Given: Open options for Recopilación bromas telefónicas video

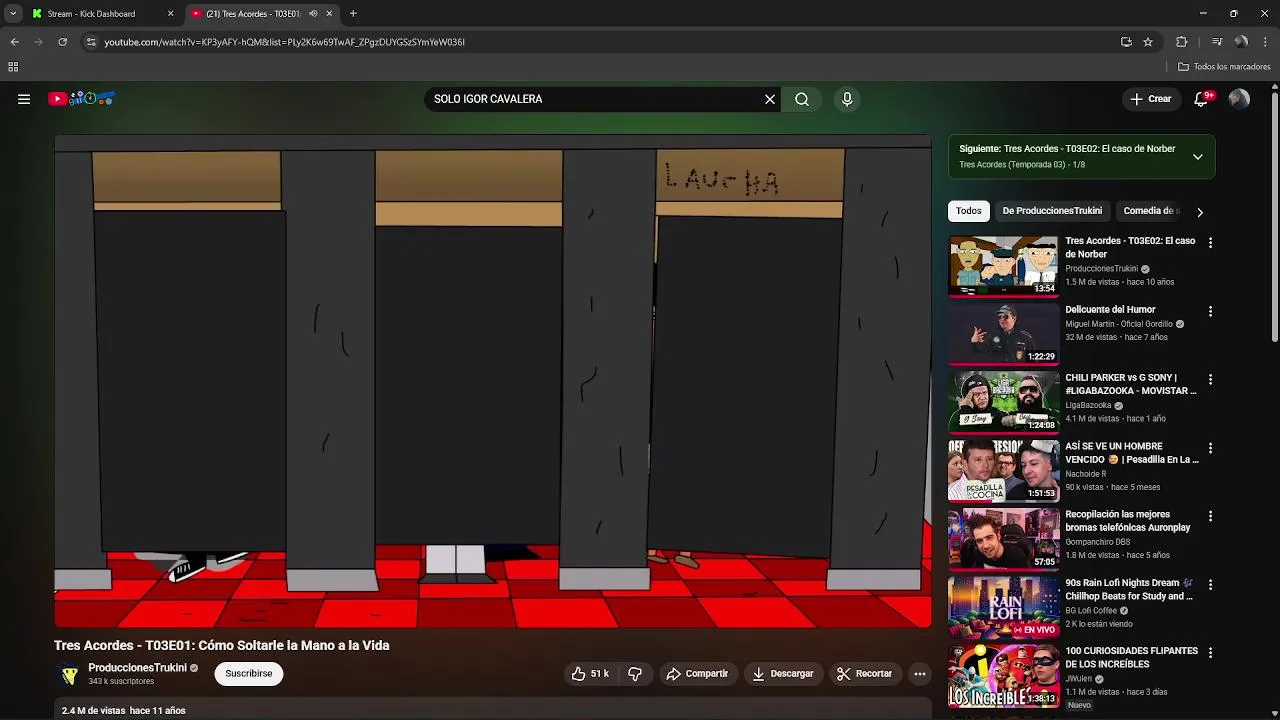Looking at the screenshot, I should pyautogui.click(x=1210, y=516).
